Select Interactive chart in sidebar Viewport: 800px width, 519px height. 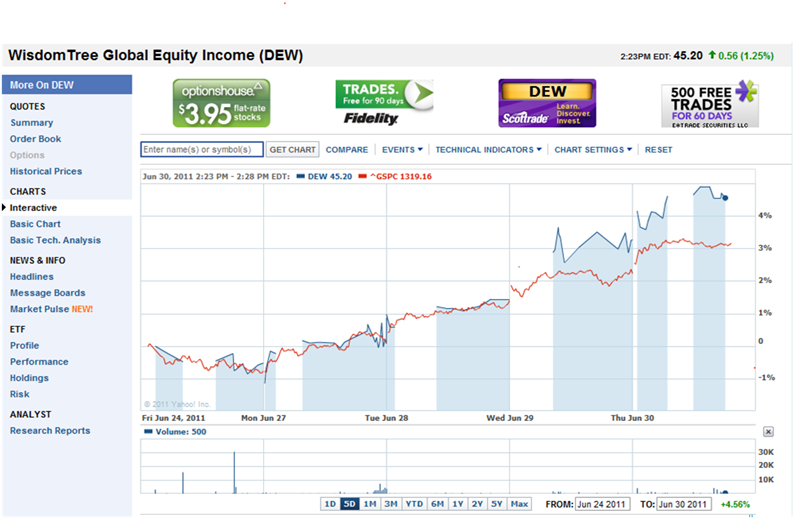33,208
